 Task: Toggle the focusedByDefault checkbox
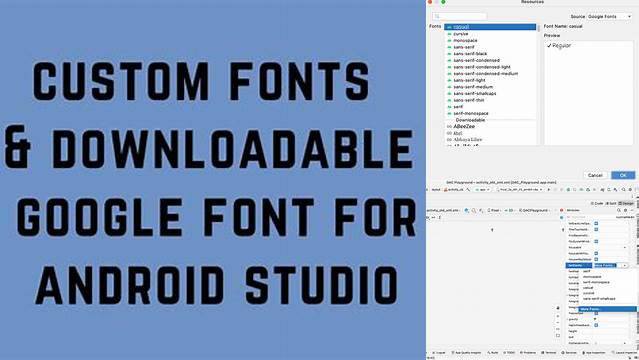596,259
